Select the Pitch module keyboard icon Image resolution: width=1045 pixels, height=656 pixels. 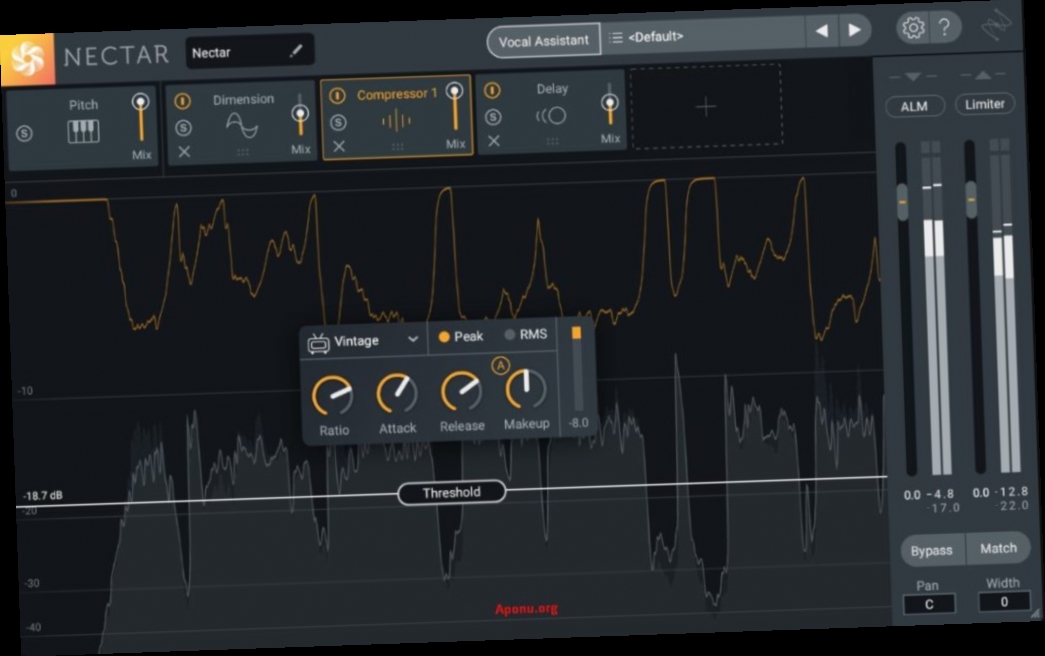(x=85, y=133)
